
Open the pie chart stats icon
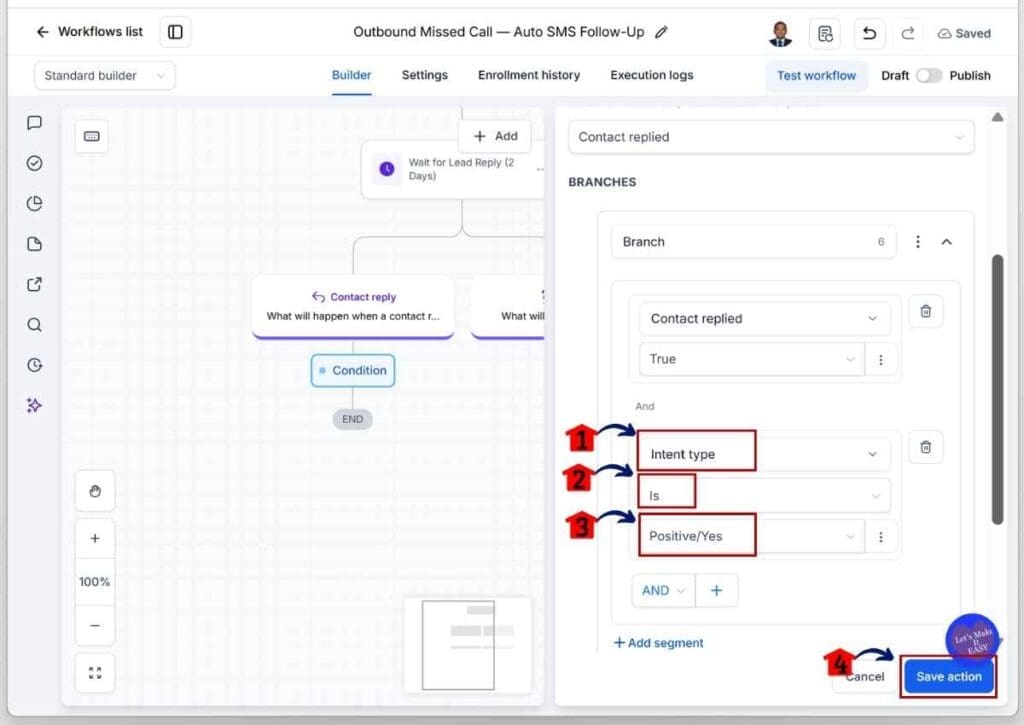tap(35, 204)
